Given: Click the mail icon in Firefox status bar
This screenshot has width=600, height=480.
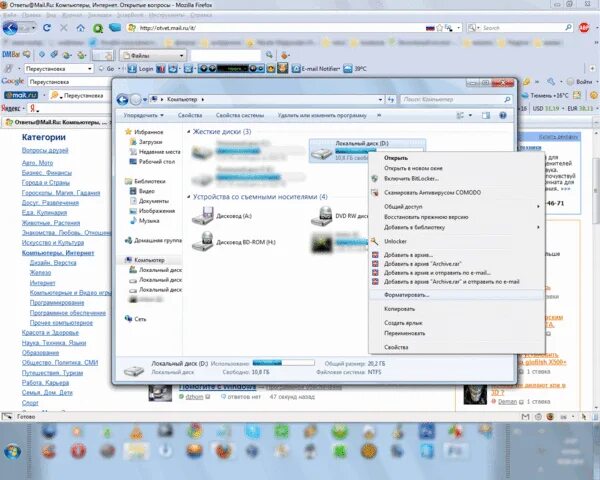Looking at the screenshot, I should (x=525, y=416).
